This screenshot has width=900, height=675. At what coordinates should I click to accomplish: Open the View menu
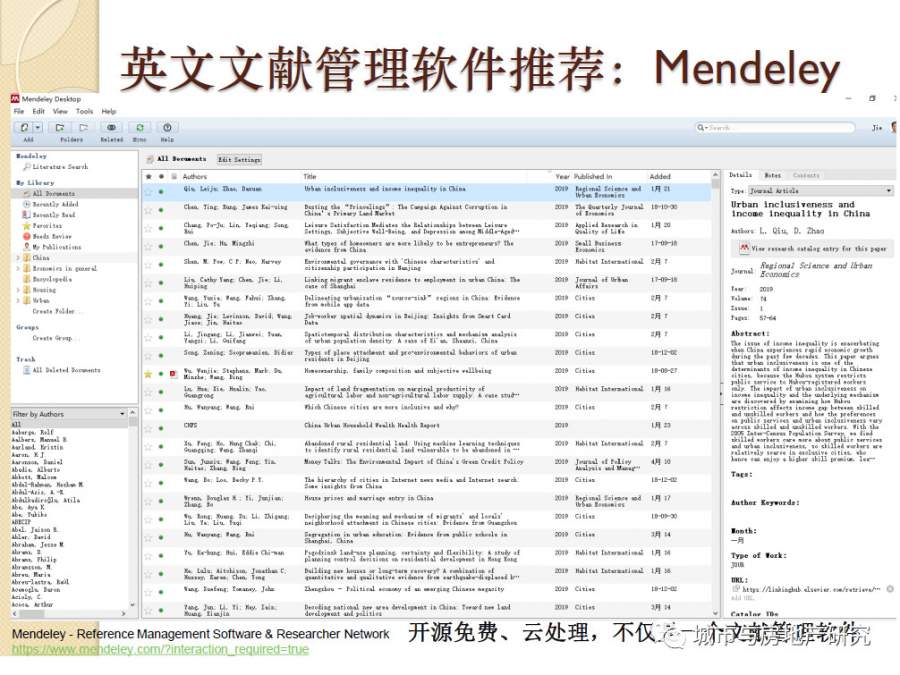click(x=60, y=111)
